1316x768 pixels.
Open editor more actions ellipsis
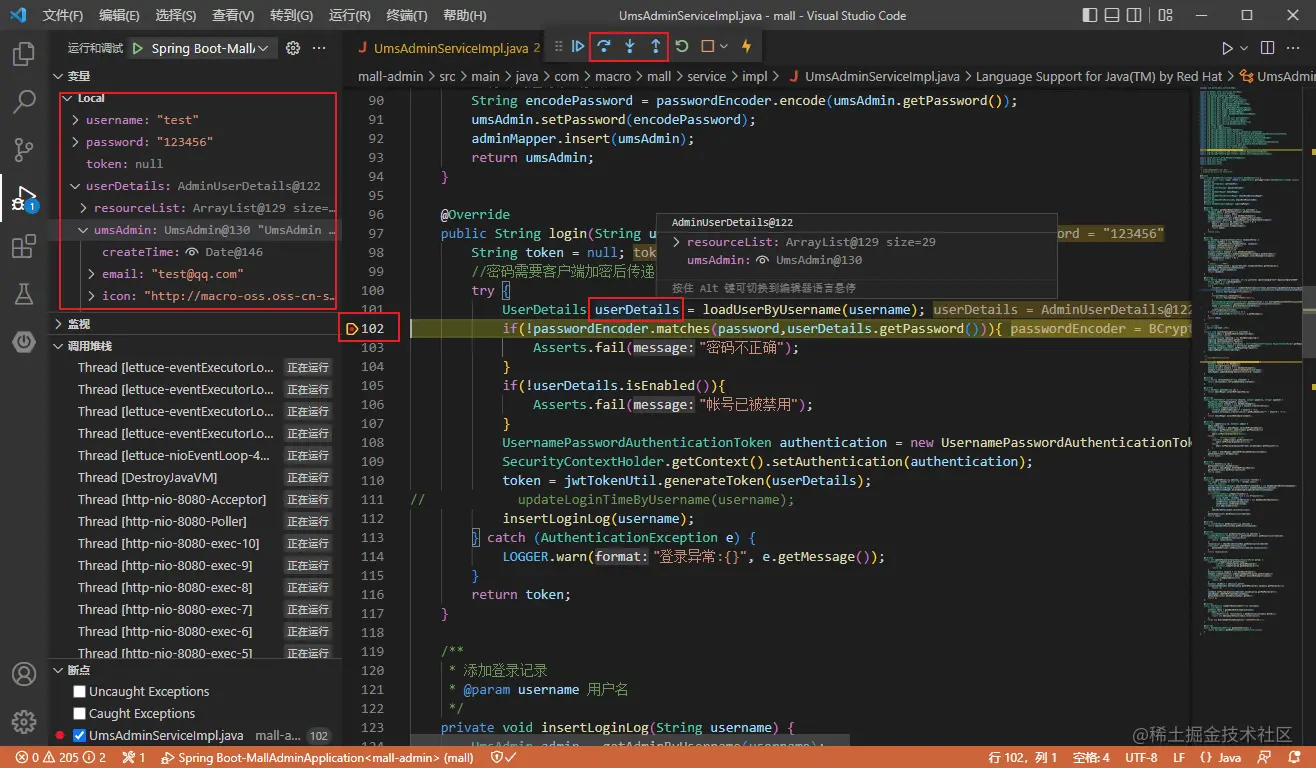[x=1295, y=48]
